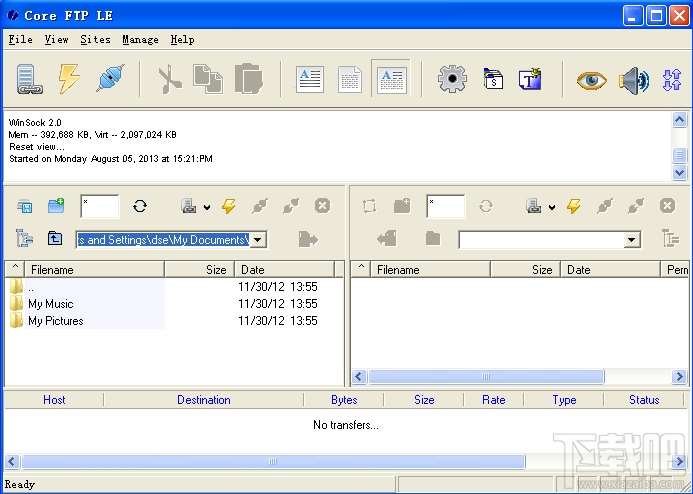Click the remote pane horizontal scrollbar thumb
Image resolution: width=693 pixels, height=494 pixels.
click(x=486, y=376)
